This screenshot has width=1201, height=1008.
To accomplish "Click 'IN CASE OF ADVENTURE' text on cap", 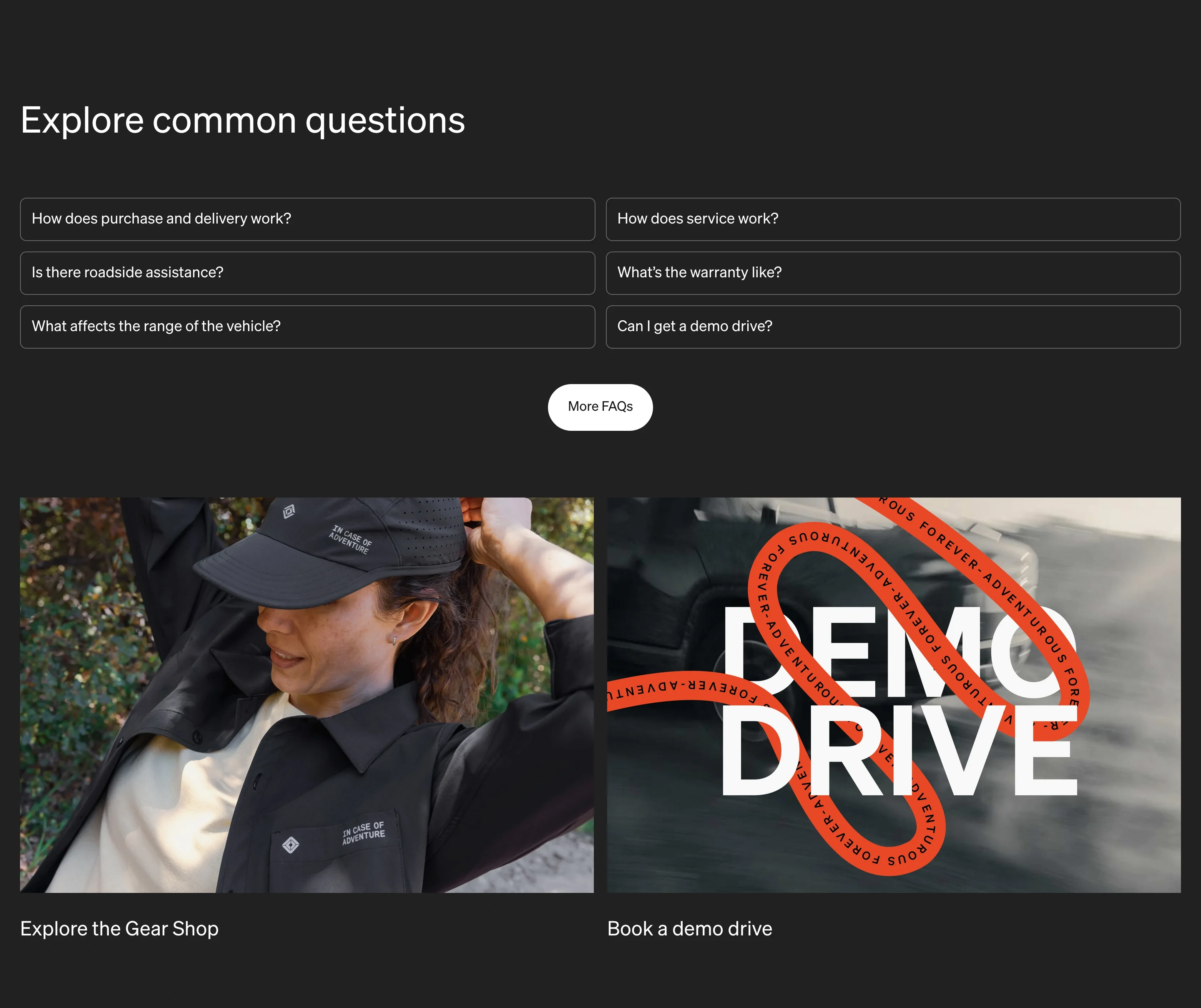I will [x=351, y=540].
